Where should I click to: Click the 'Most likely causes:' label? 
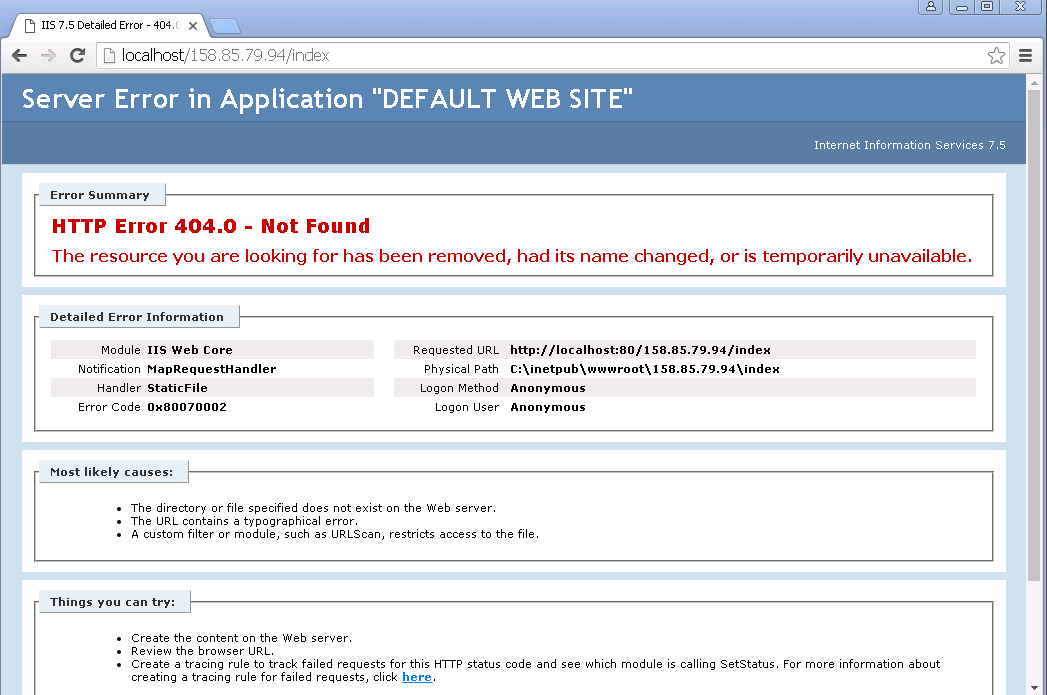click(x=112, y=472)
